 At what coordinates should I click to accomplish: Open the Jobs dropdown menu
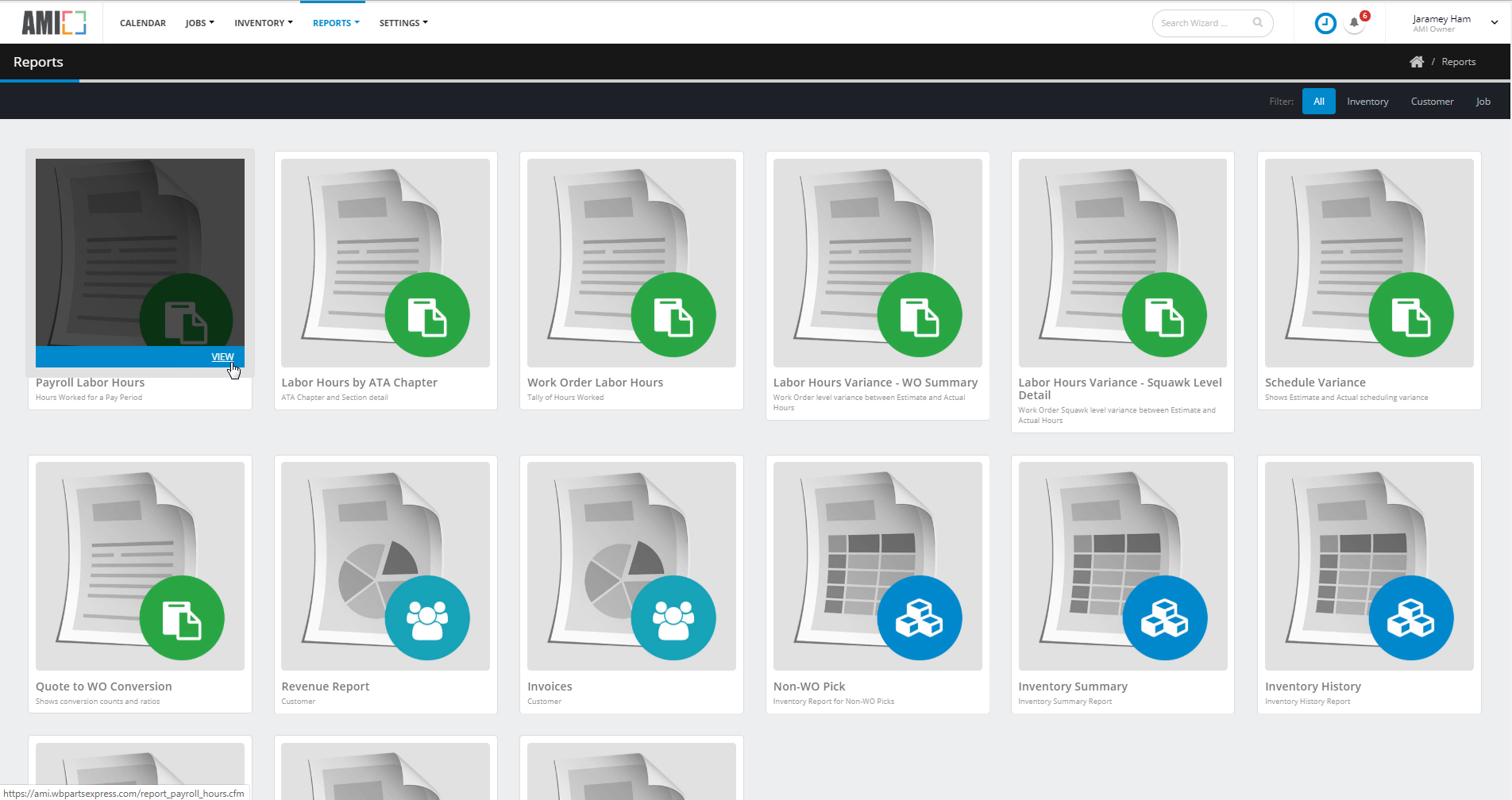tap(200, 23)
